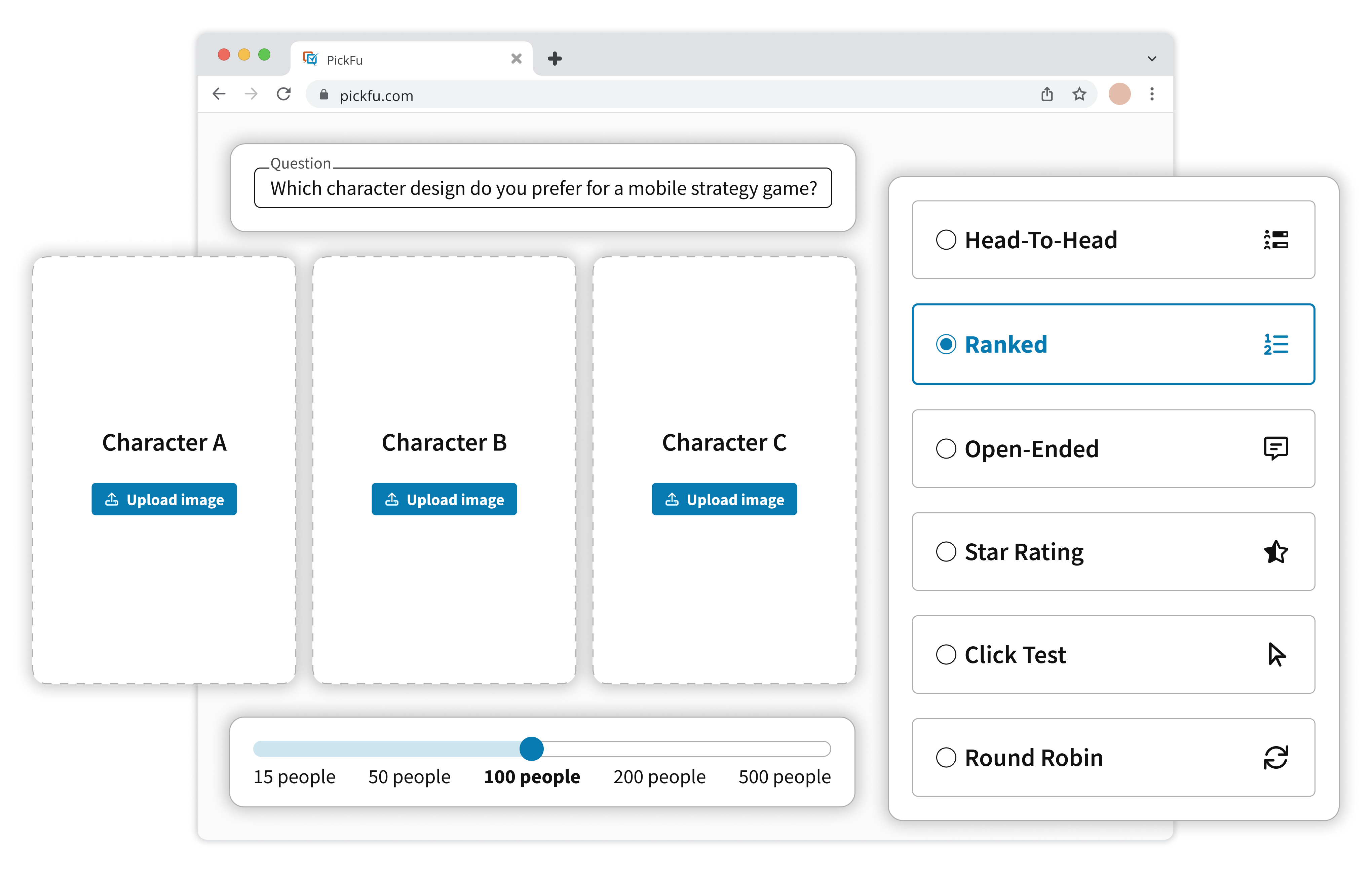Image resolution: width=1372 pixels, height=872 pixels.
Task: Click the Click Test cursor icon
Action: [1276, 654]
